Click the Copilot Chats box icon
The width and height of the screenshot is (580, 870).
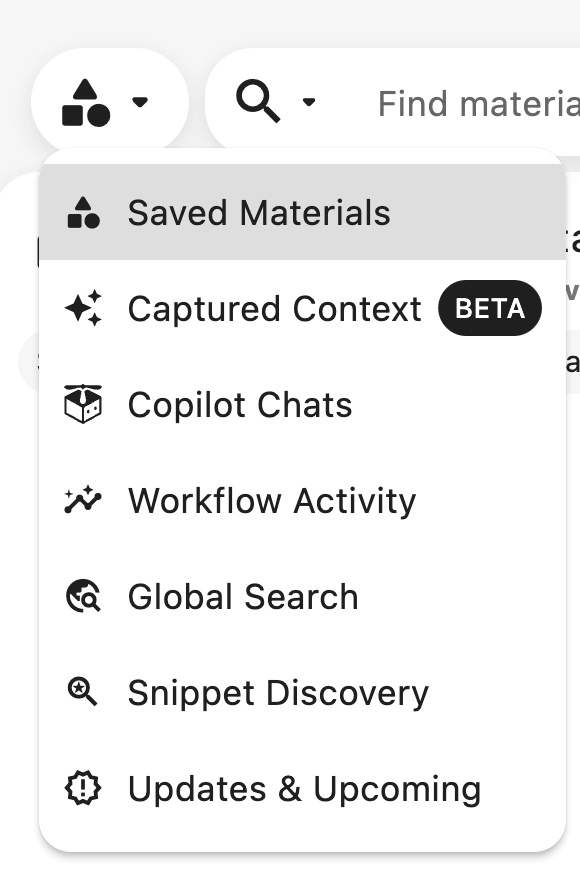point(85,404)
